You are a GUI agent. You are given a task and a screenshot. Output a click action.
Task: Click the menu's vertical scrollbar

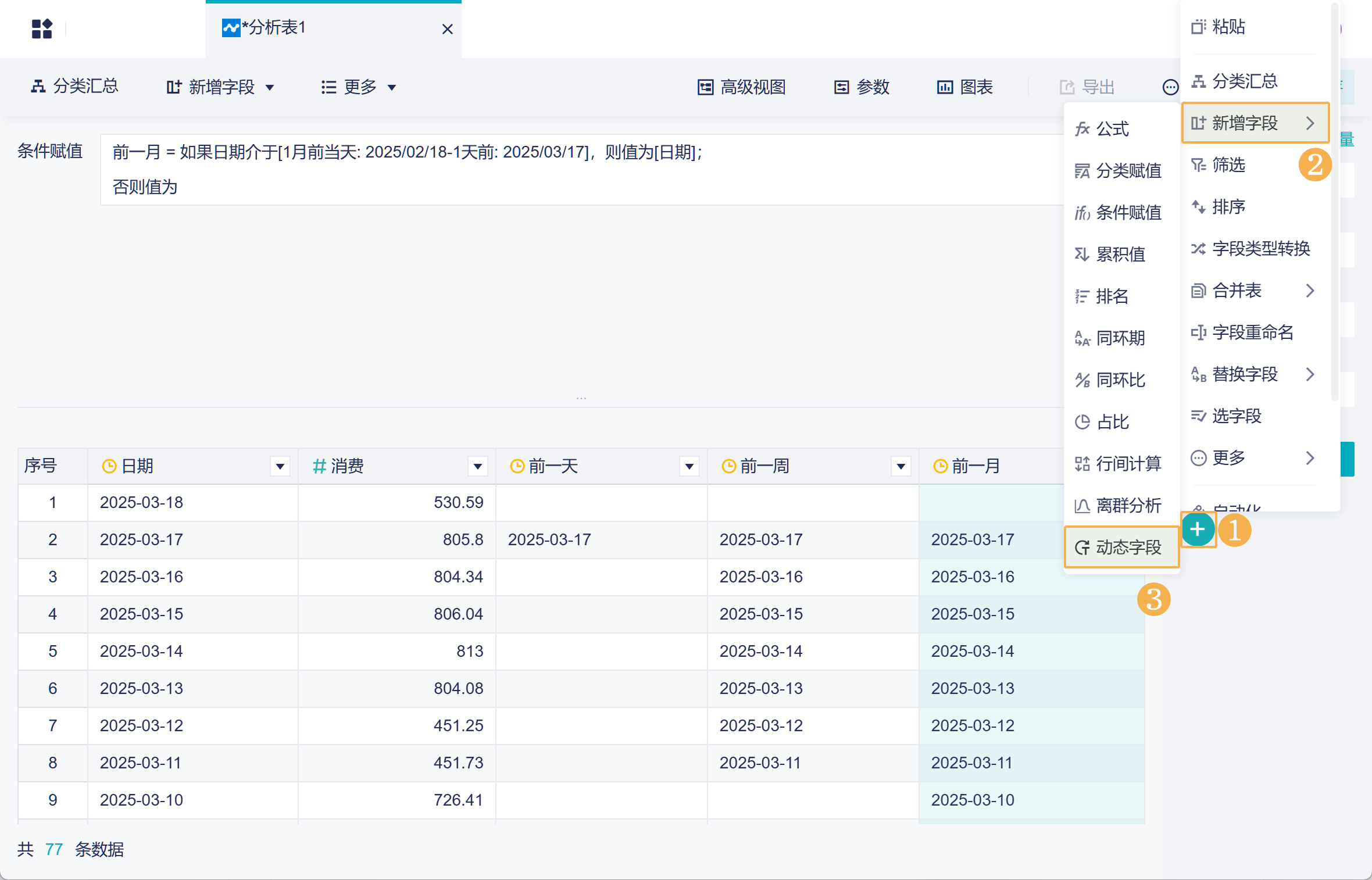click(x=1334, y=203)
